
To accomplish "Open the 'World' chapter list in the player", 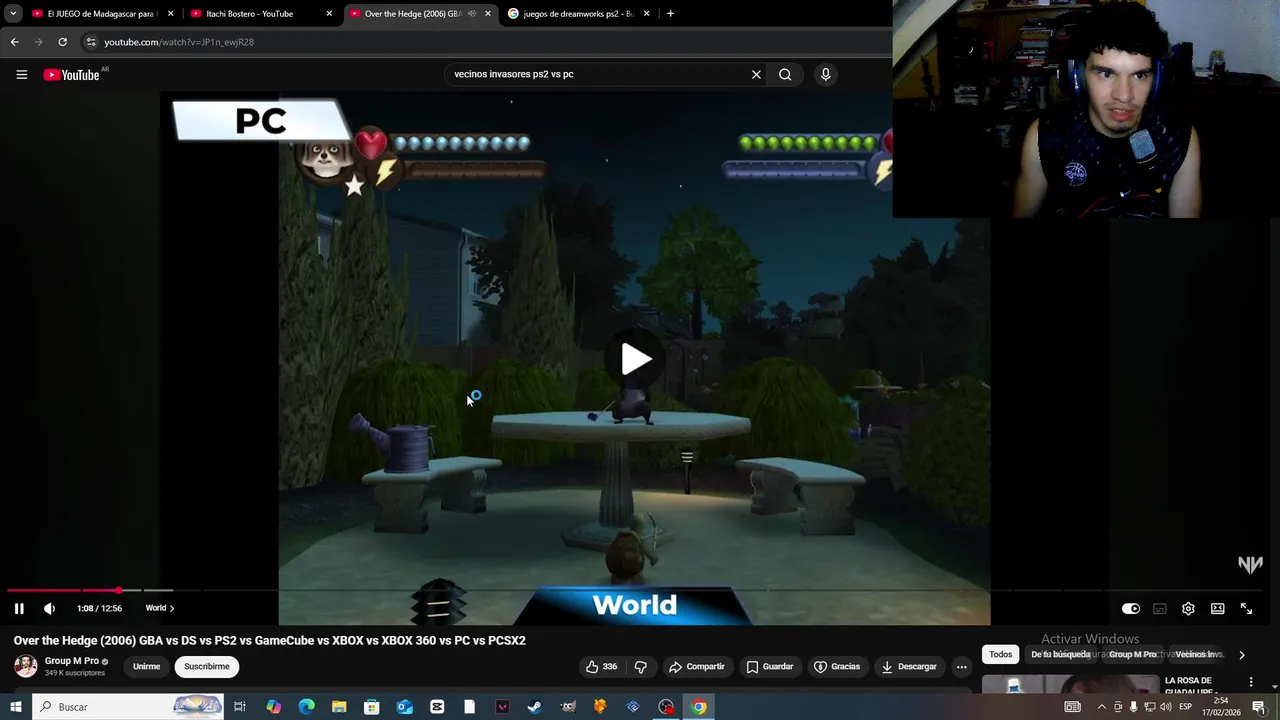I will (160, 608).
